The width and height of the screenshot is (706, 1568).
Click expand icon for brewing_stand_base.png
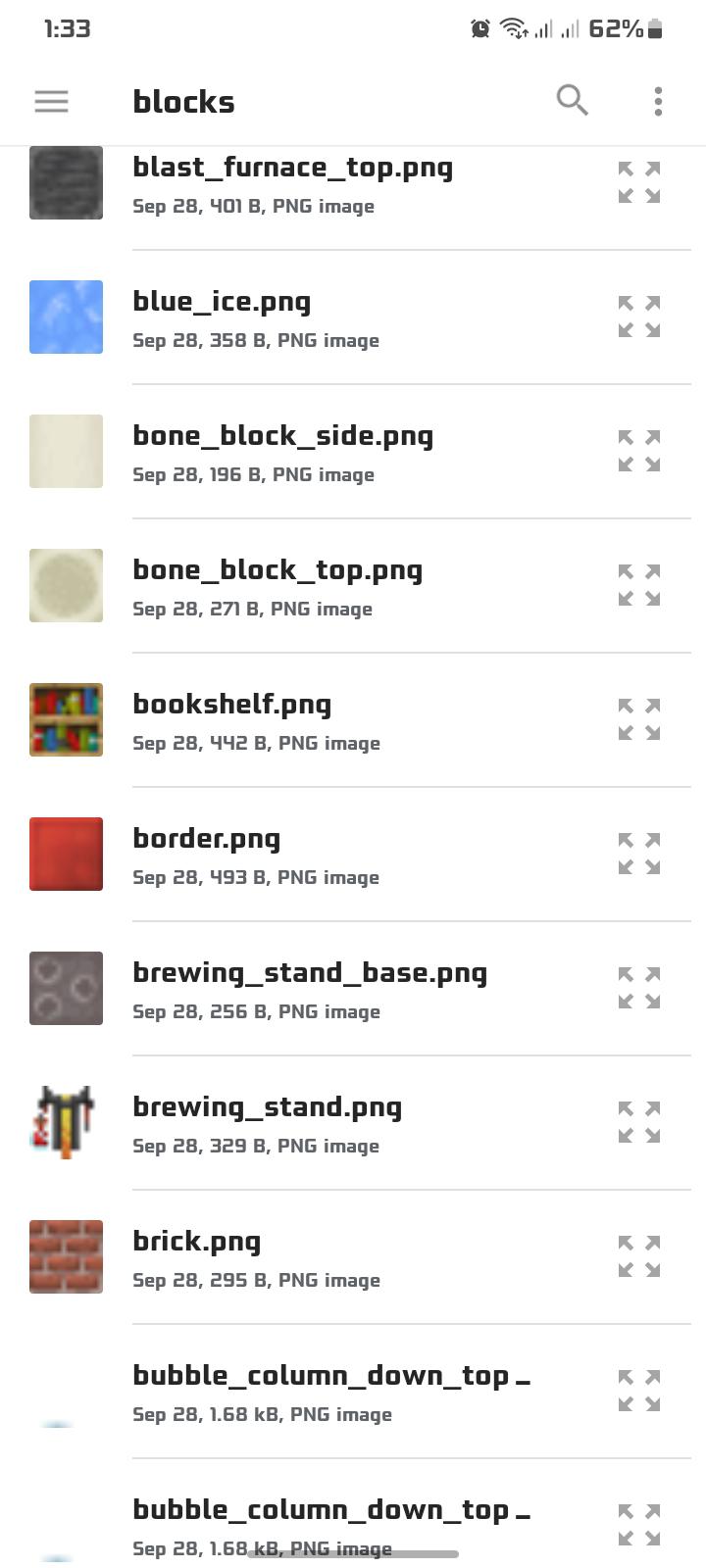(x=639, y=988)
